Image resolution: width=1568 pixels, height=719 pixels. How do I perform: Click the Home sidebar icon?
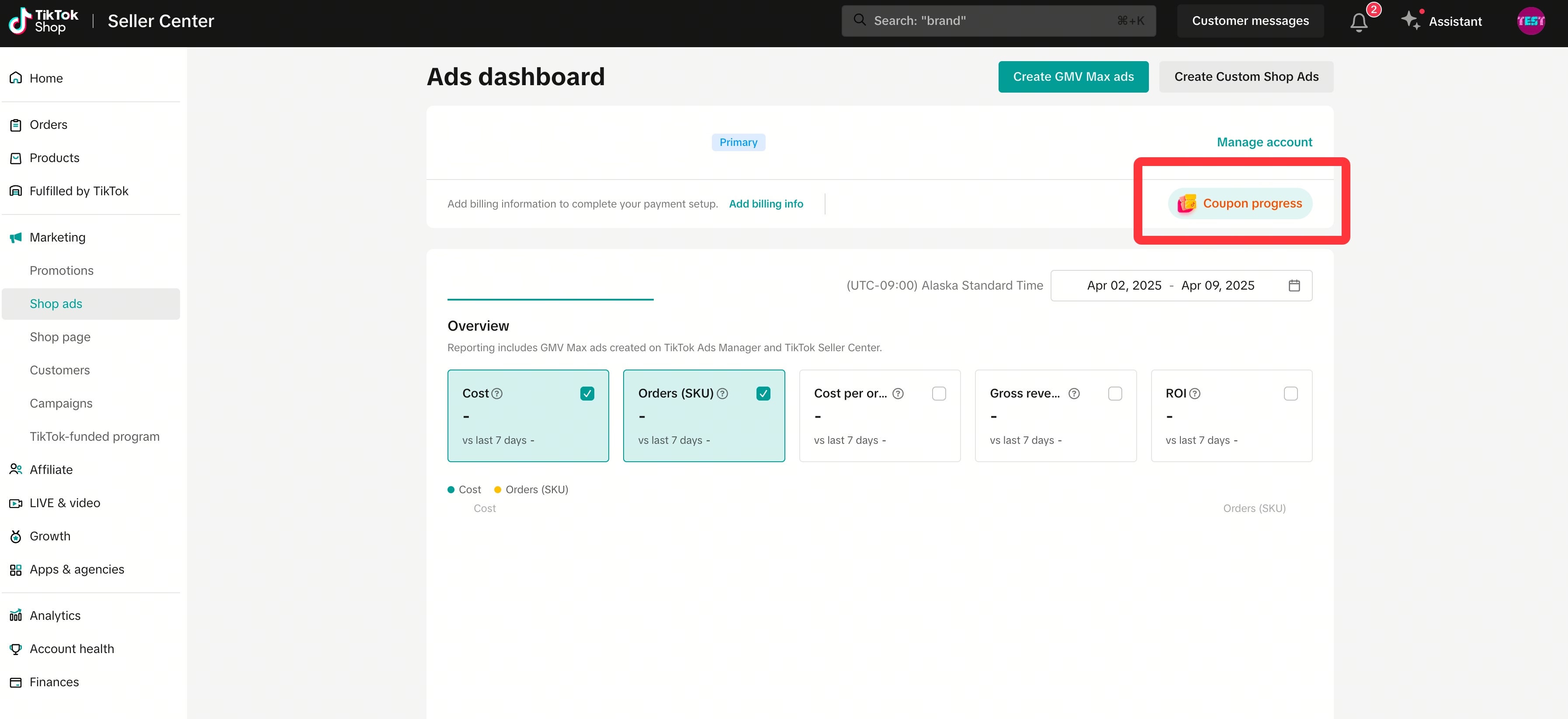[16, 78]
